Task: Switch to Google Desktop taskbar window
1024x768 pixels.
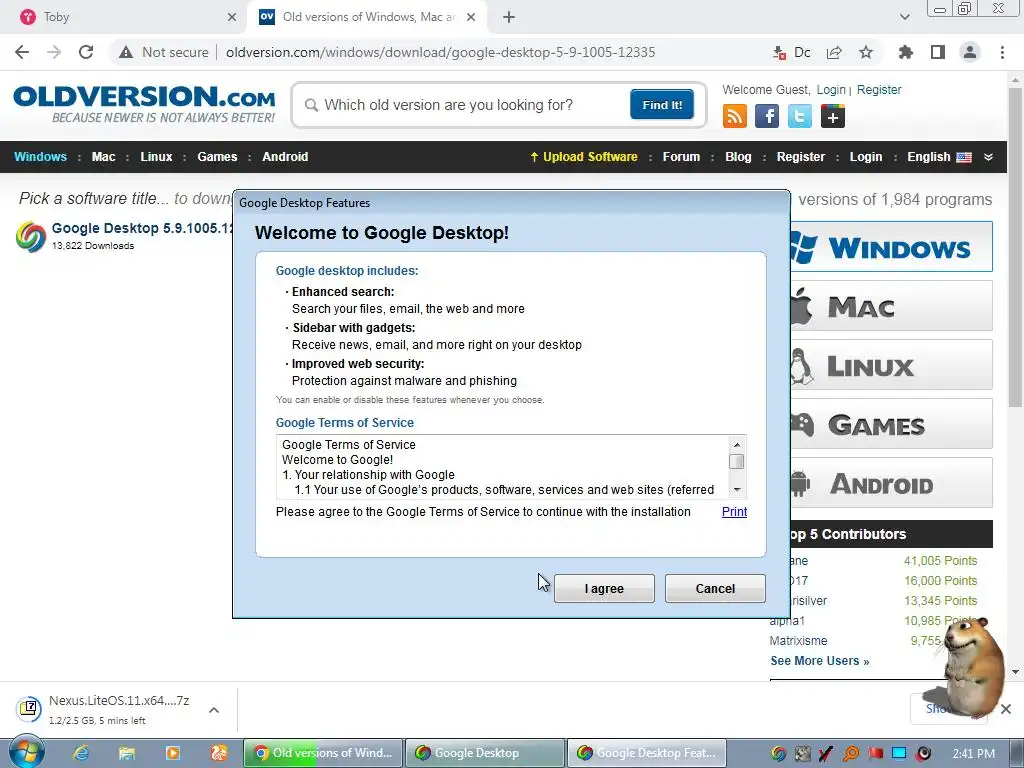Action: (x=485, y=753)
